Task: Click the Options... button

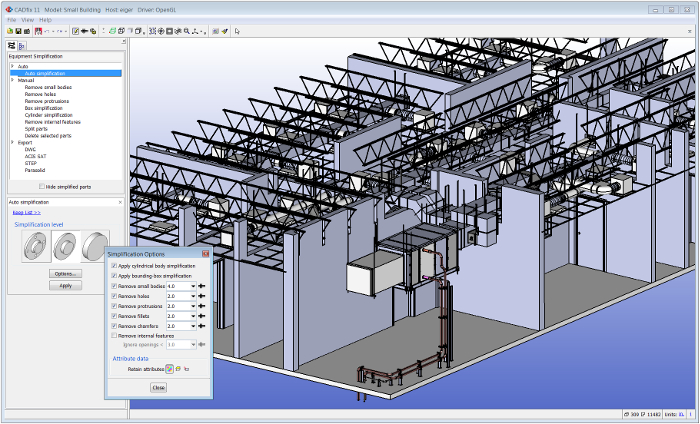Action: click(65, 273)
